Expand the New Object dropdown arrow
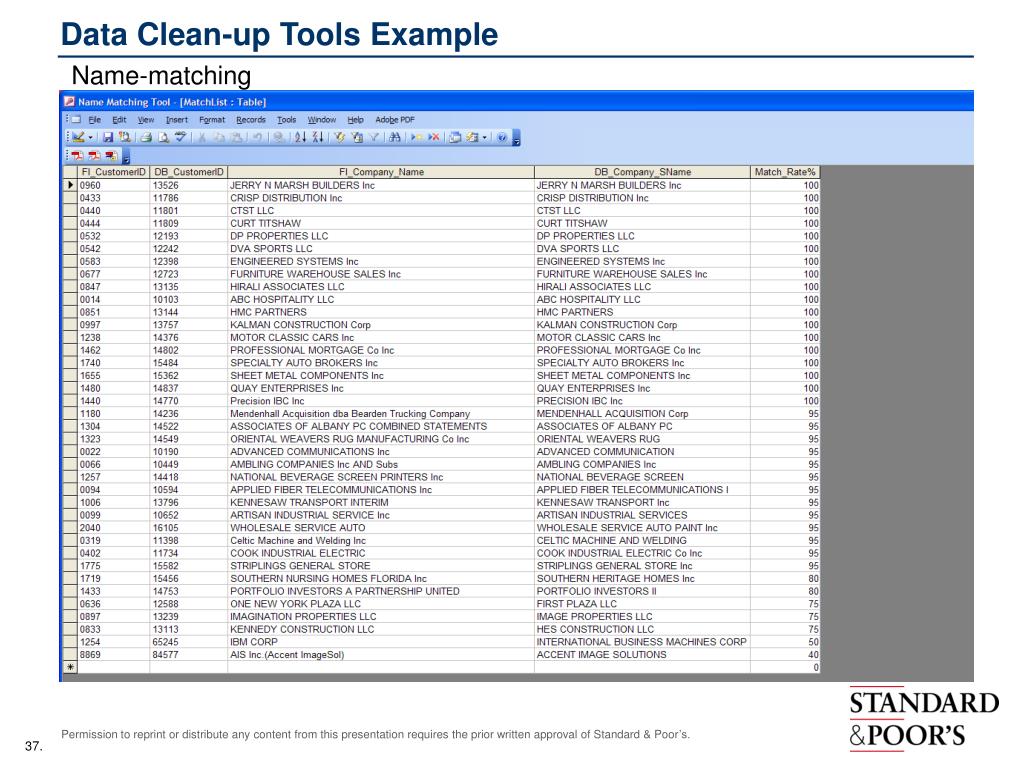The width and height of the screenshot is (1024, 768). pos(485,138)
